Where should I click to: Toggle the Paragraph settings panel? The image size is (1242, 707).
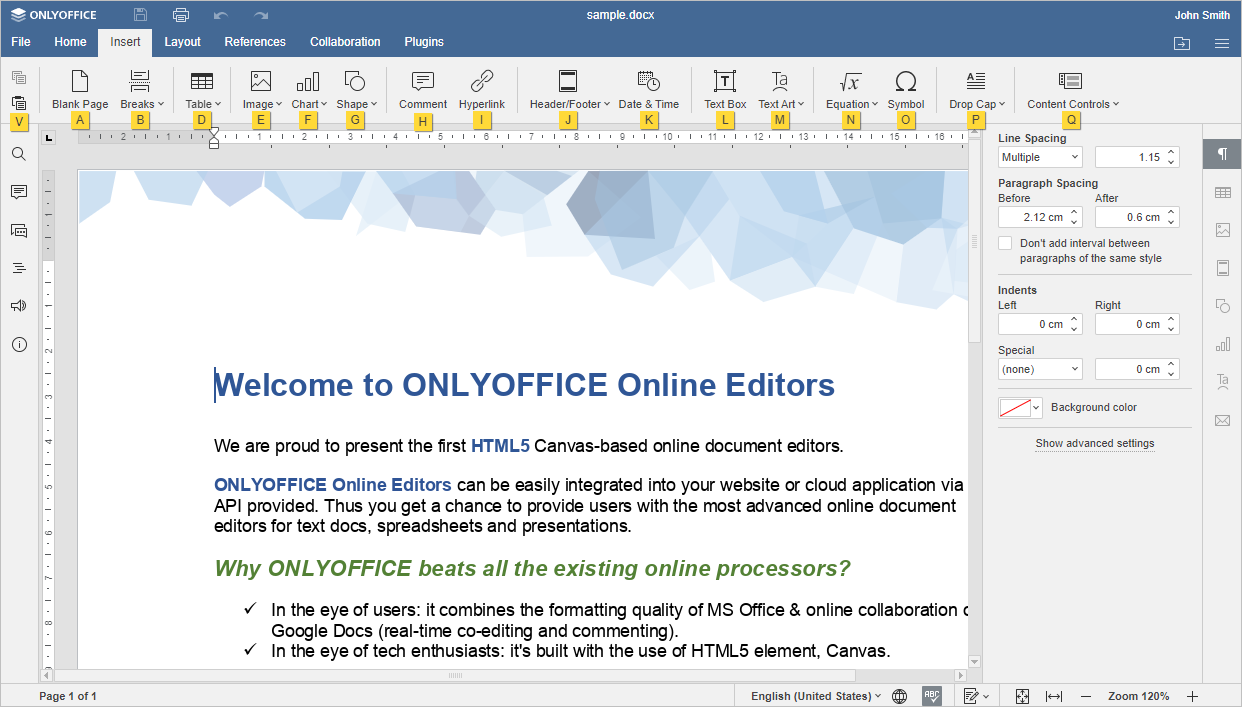pos(1222,154)
